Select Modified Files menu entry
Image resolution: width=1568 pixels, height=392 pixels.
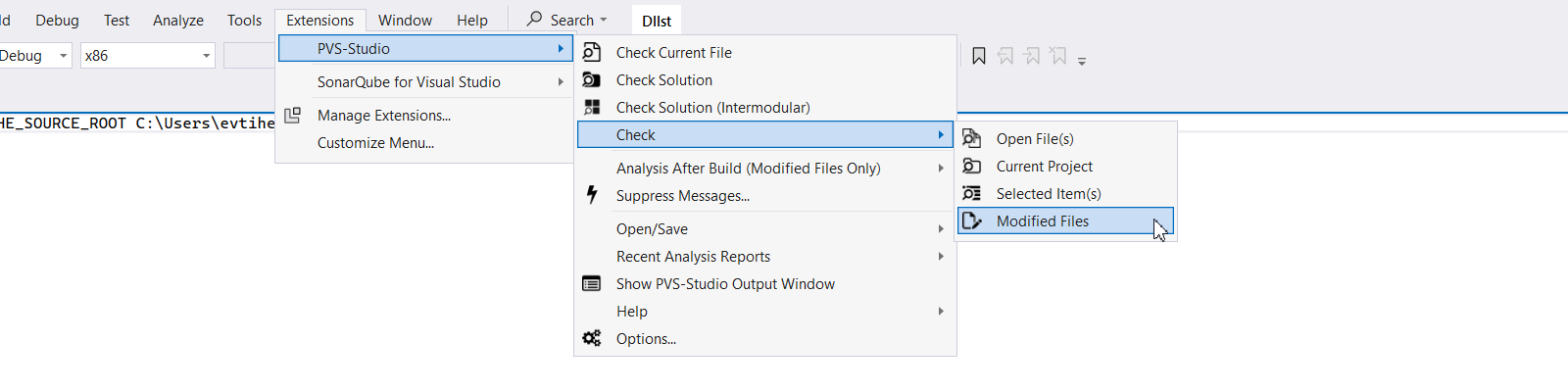pyautogui.click(x=1043, y=220)
